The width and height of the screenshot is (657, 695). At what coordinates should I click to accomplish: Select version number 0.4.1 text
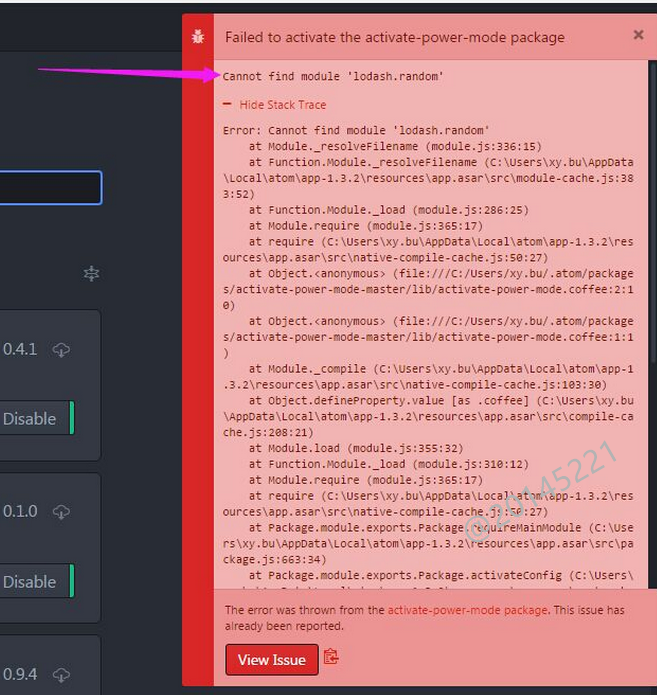click(x=20, y=349)
